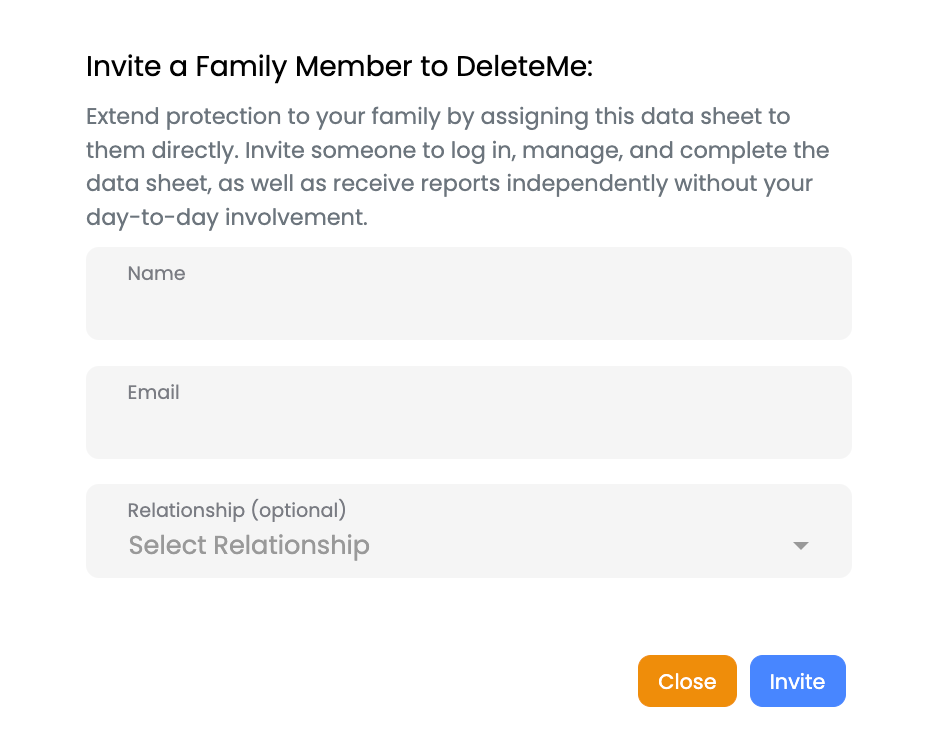Click the 'Invite a Family Member to DeleteMe:' heading
The height and width of the screenshot is (750, 935).
pyautogui.click(x=339, y=66)
